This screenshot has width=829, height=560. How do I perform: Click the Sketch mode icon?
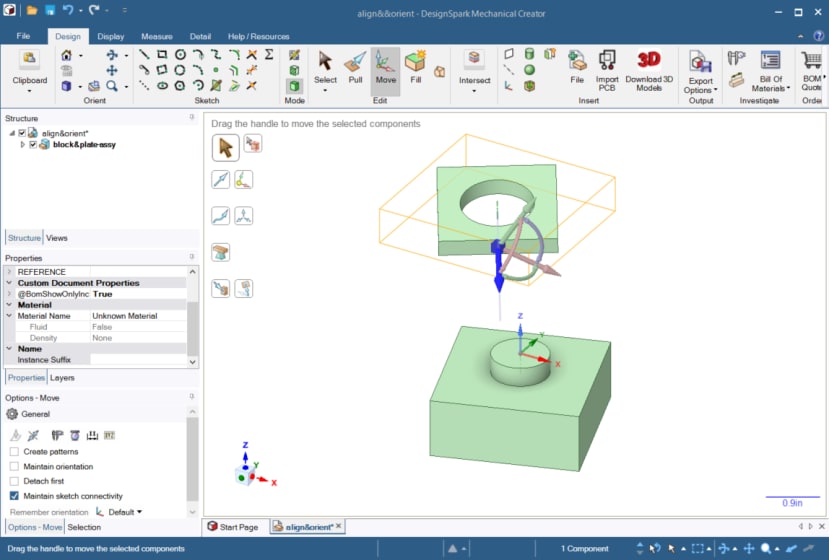click(294, 55)
